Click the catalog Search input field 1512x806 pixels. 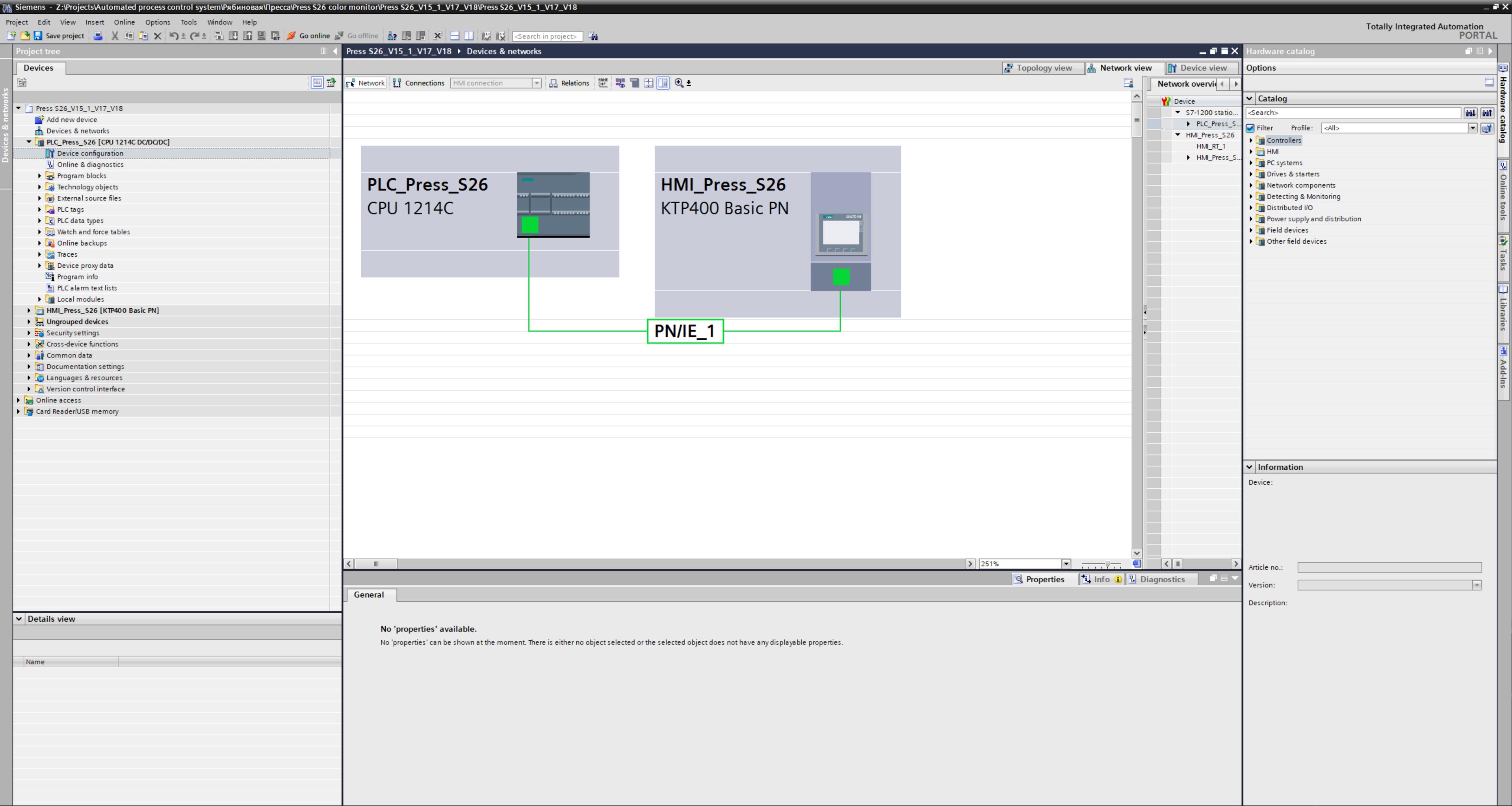point(1353,113)
